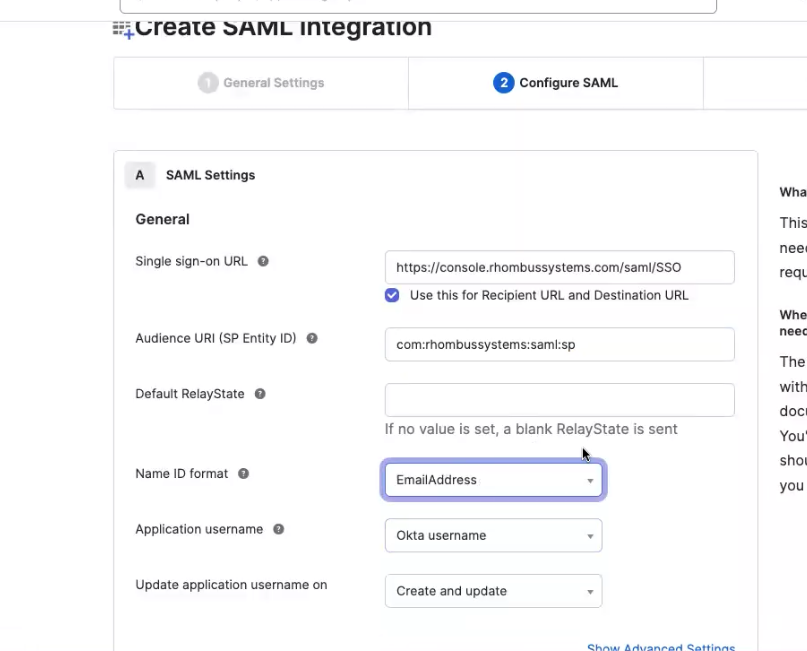Click the Audience URI input field

[x=559, y=344]
